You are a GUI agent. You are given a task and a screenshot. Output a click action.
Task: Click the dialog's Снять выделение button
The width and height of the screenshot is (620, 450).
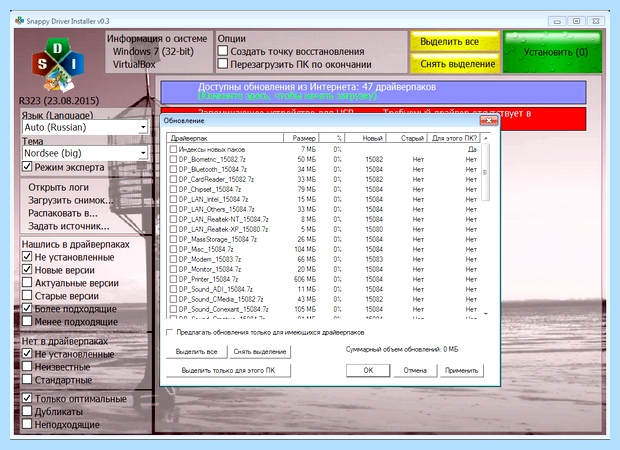(x=260, y=352)
